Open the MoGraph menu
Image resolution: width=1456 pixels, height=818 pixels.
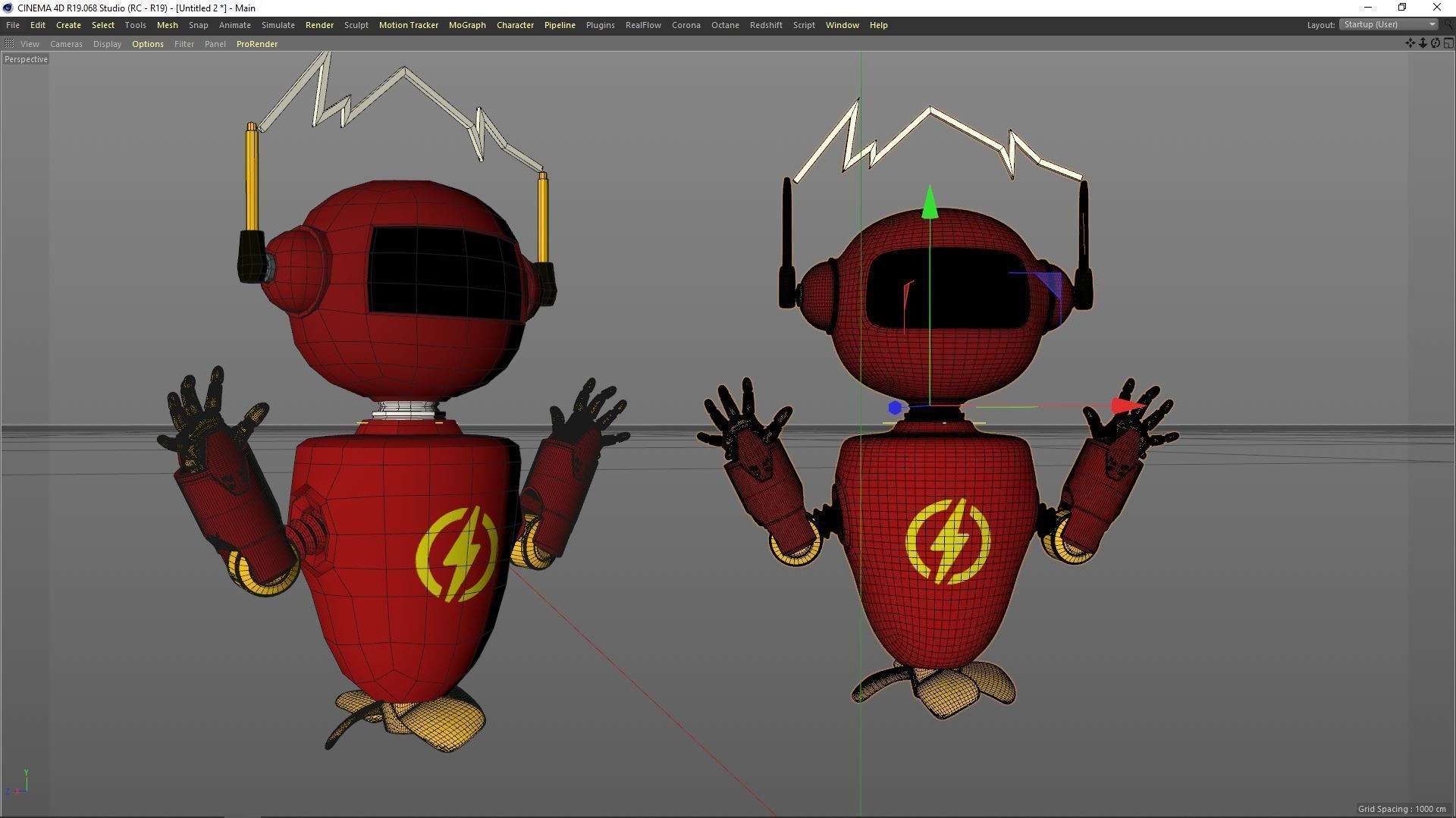(x=467, y=25)
